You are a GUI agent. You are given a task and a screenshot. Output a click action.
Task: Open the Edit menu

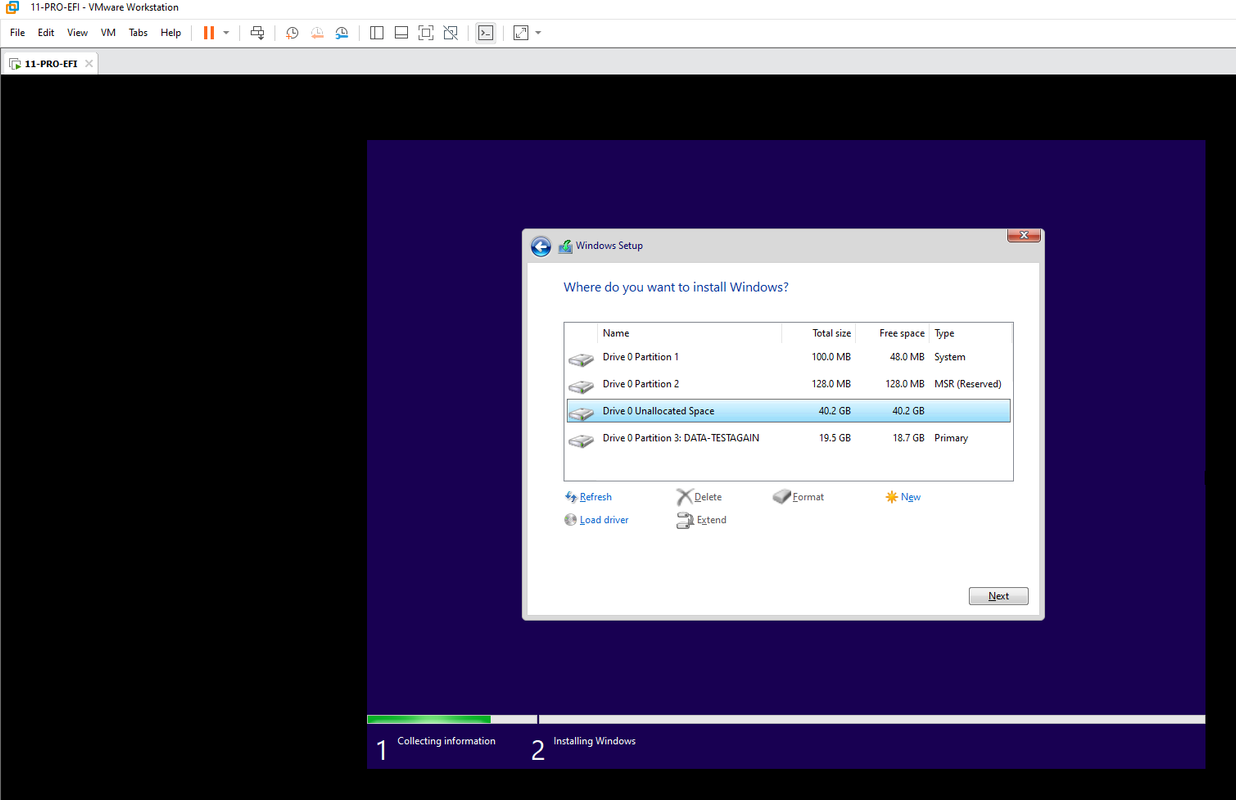pos(46,33)
